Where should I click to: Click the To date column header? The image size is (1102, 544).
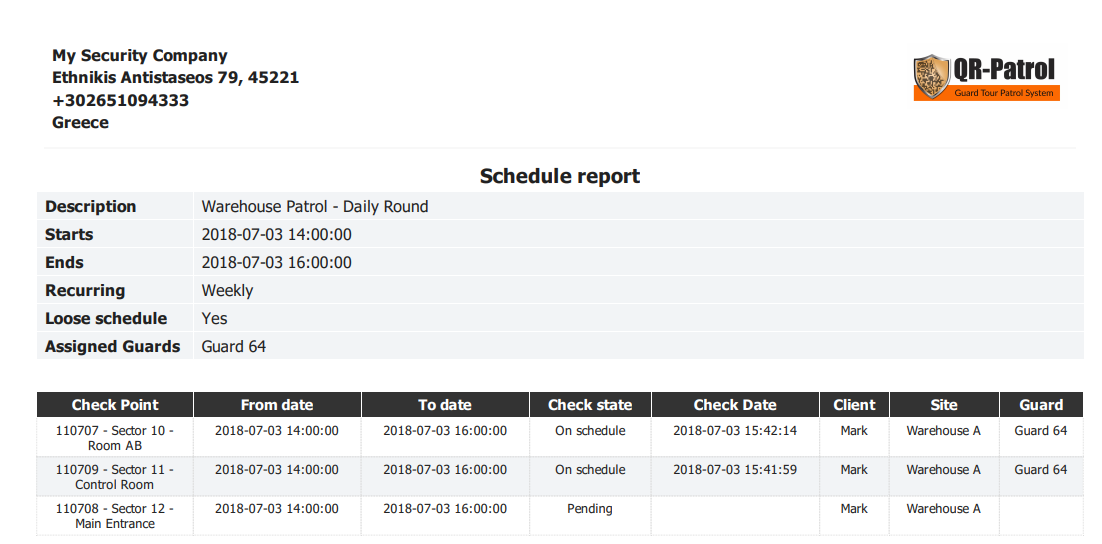(445, 405)
